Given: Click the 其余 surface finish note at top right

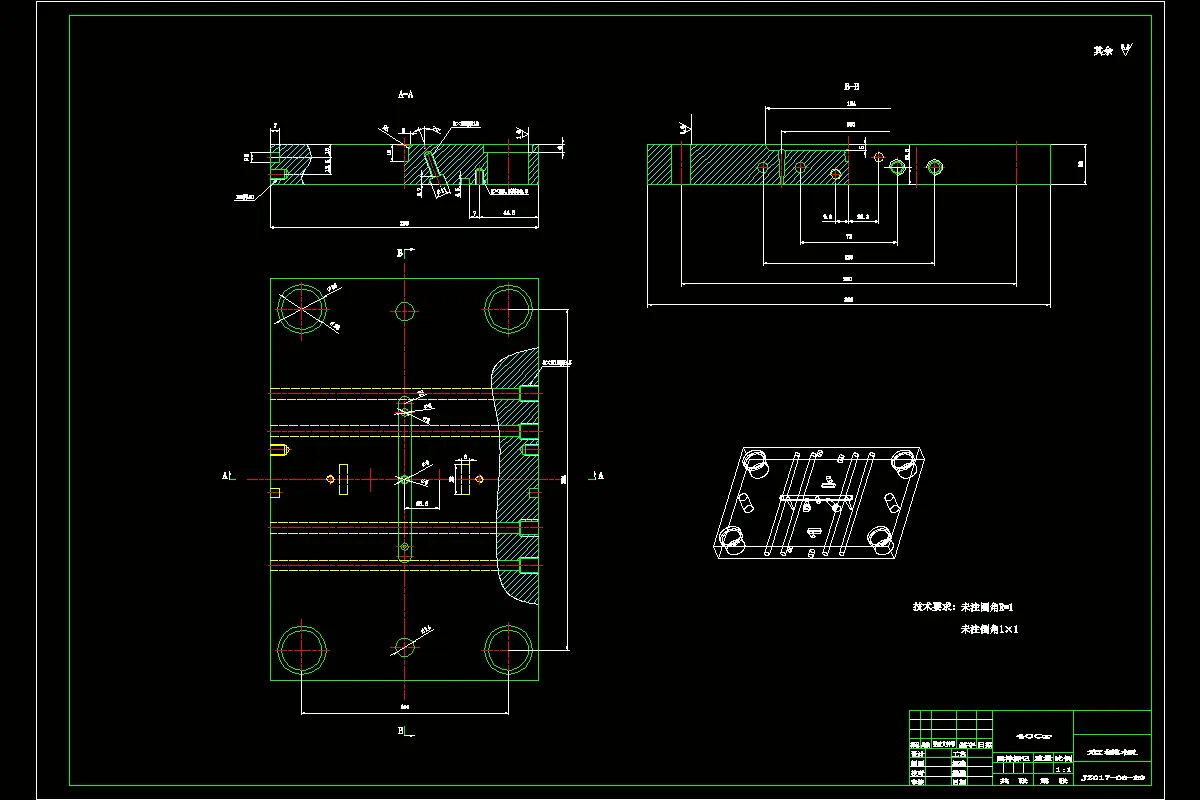Looking at the screenshot, I should 1113,50.
